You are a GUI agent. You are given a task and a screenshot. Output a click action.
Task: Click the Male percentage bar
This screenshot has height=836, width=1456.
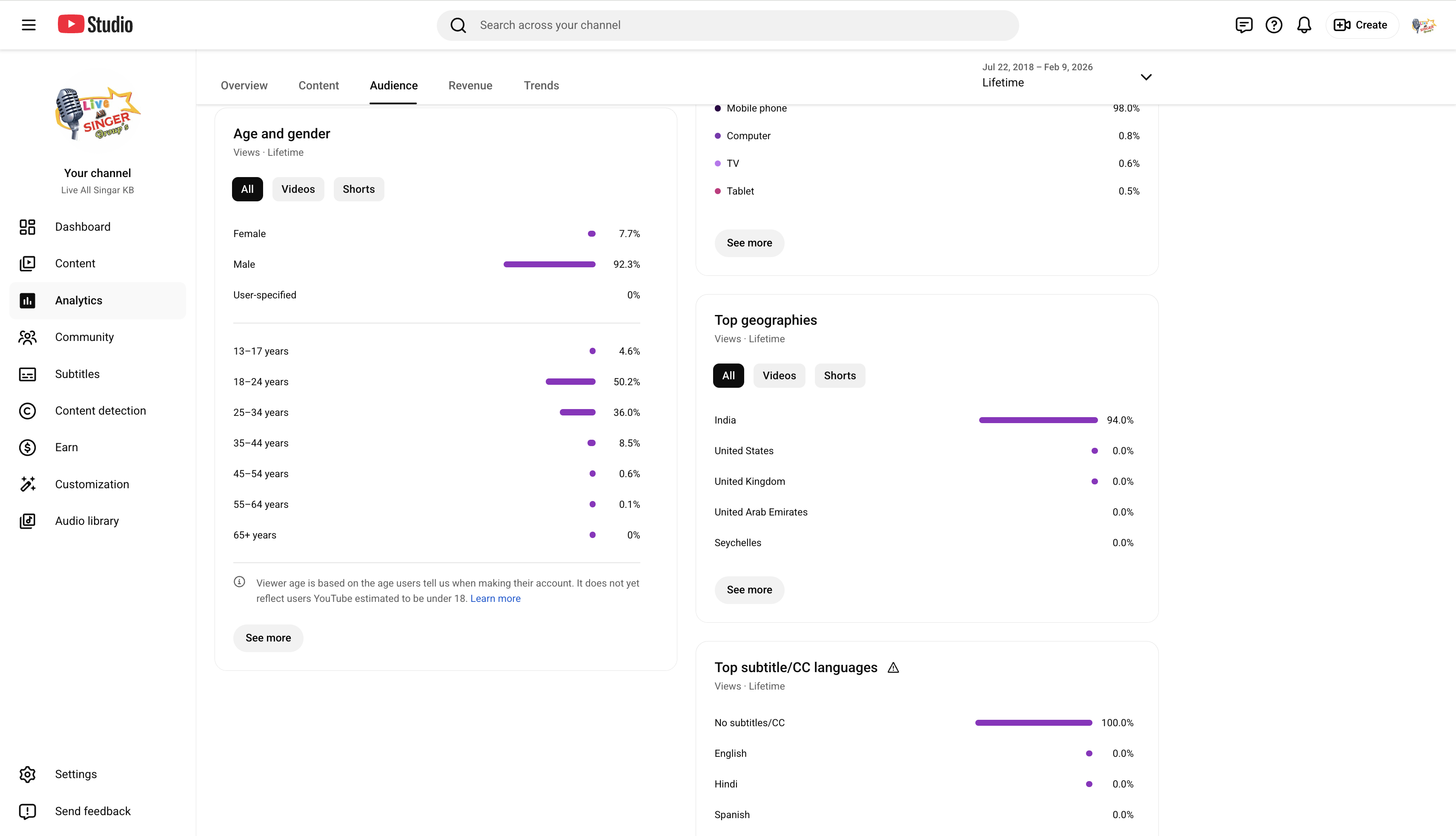pyautogui.click(x=550, y=264)
